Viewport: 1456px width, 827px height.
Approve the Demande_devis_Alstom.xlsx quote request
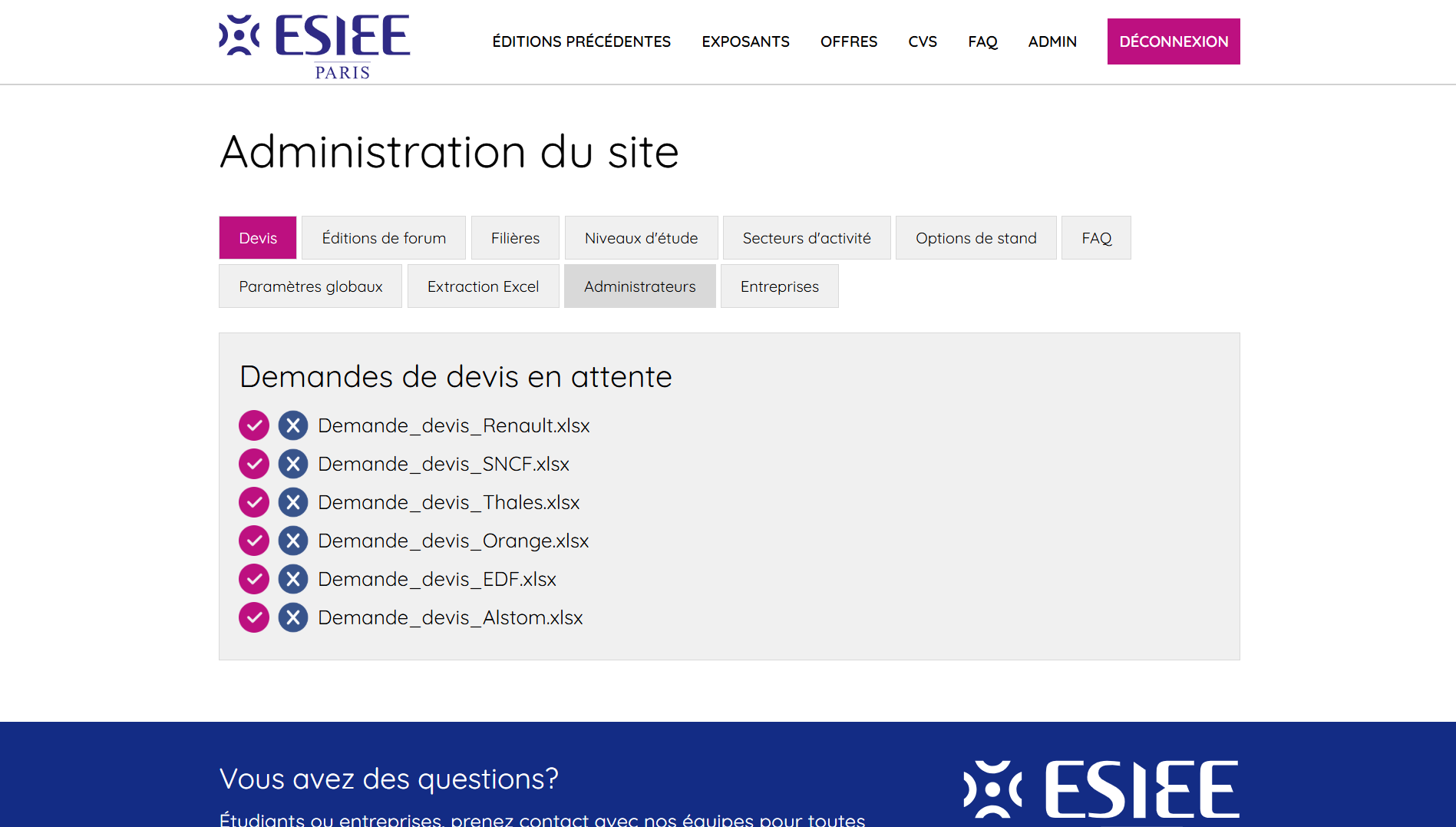[254, 617]
